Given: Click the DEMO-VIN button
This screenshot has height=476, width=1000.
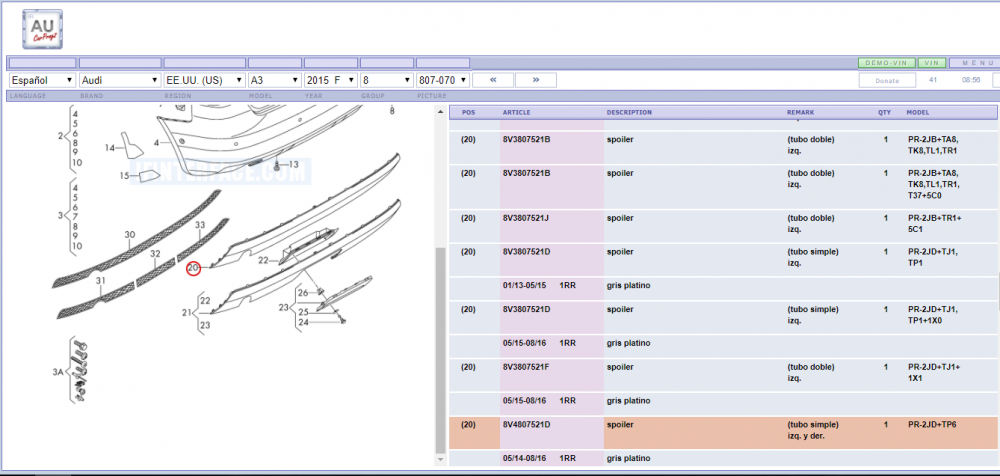Looking at the screenshot, I should pos(886,63).
